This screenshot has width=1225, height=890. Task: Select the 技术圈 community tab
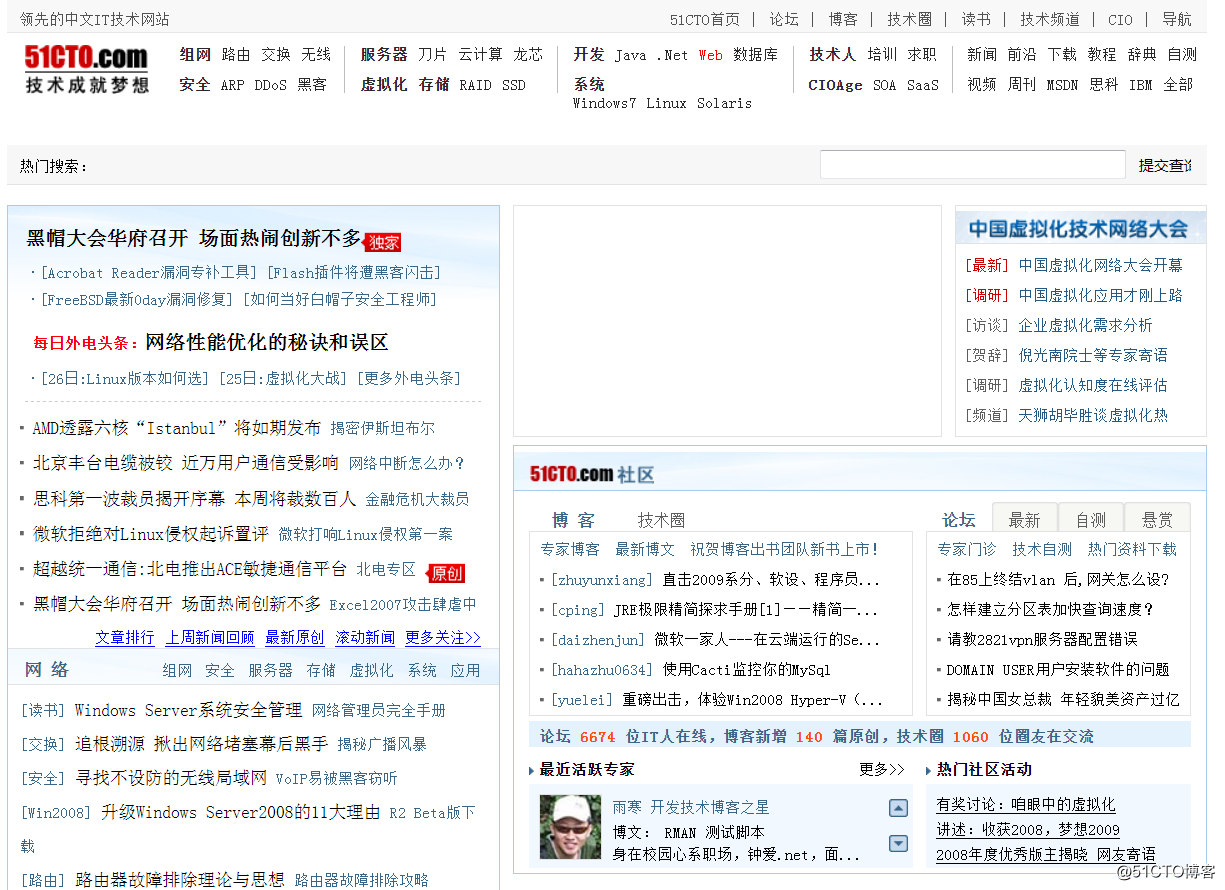(x=661, y=520)
